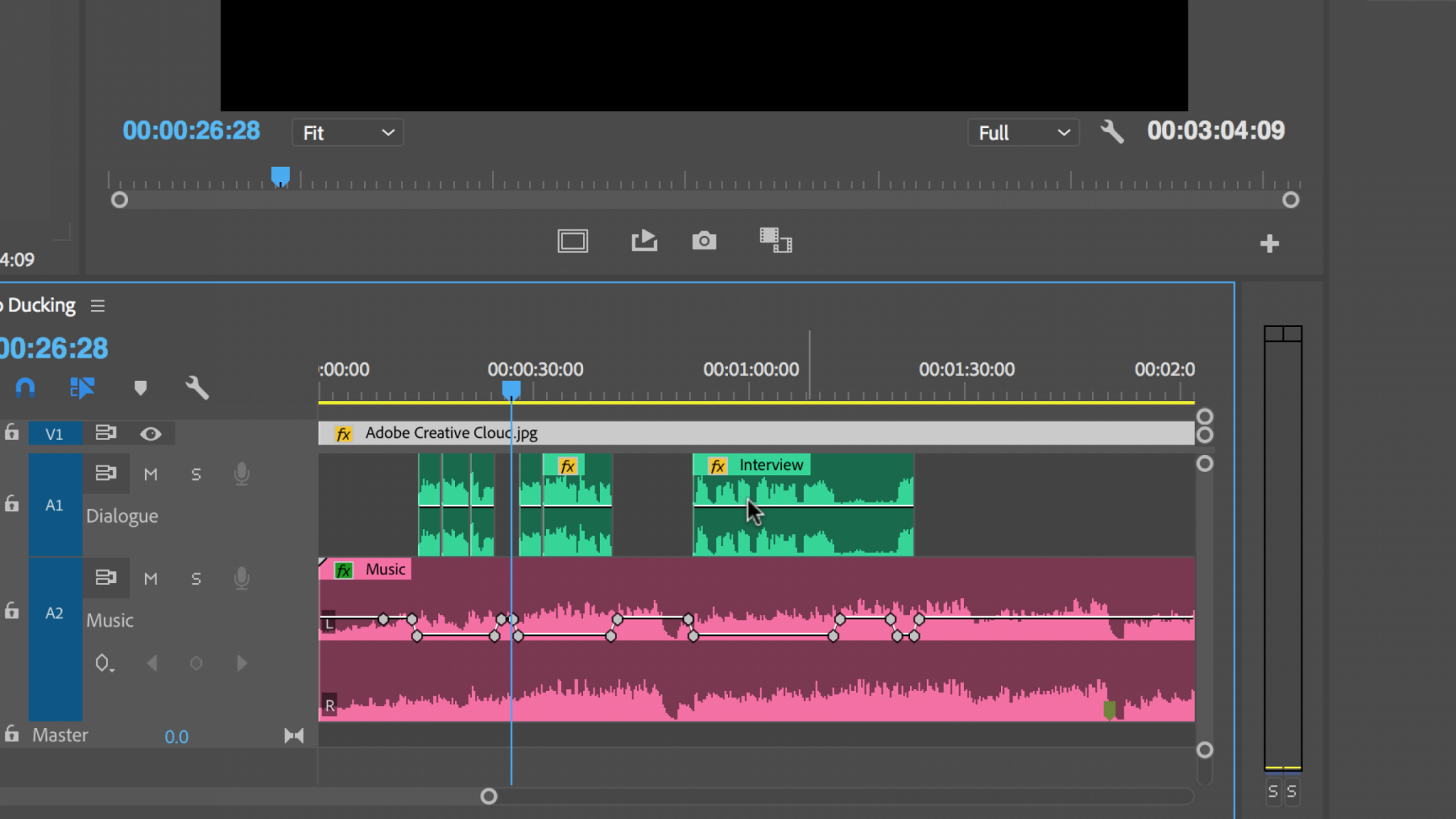The height and width of the screenshot is (819, 1456).
Task: Click the timeline horizontal zoom scroll handle
Action: (488, 796)
